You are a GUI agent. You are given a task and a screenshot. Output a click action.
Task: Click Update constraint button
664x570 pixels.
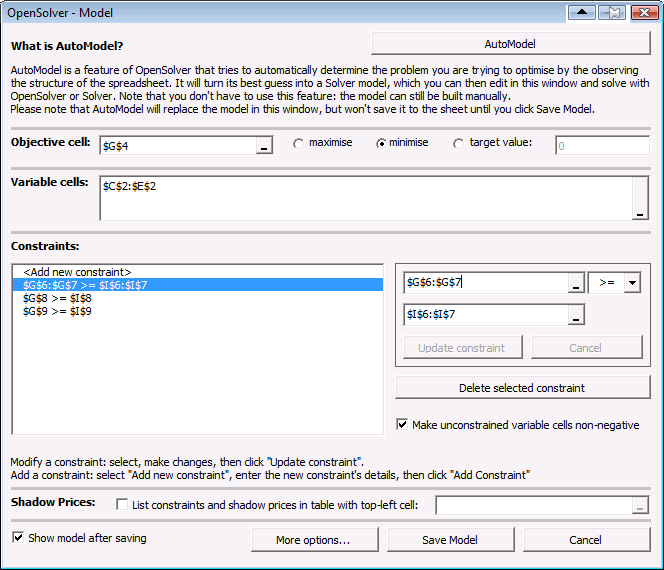click(x=462, y=348)
